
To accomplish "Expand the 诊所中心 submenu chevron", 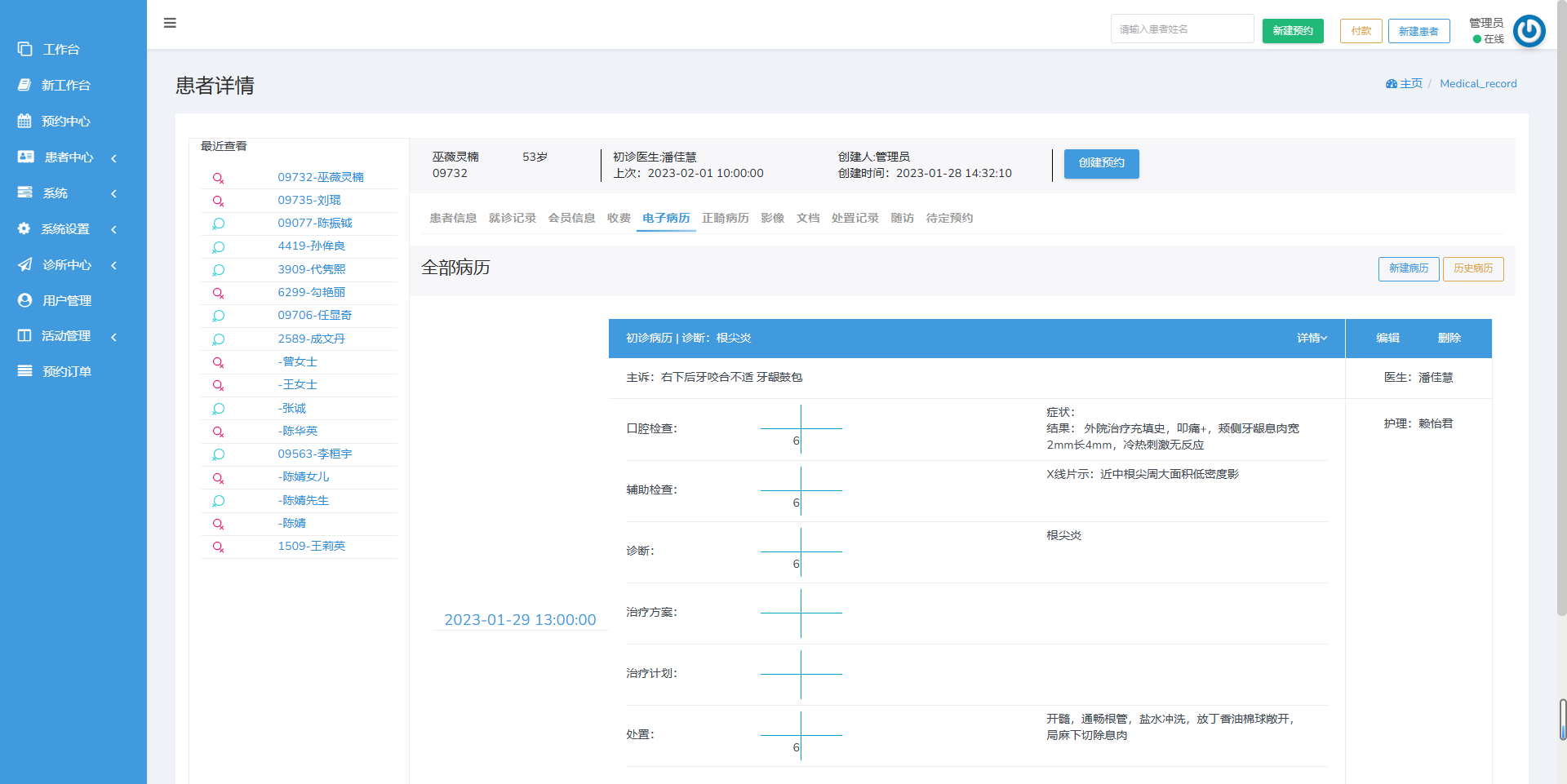I will tap(113, 265).
